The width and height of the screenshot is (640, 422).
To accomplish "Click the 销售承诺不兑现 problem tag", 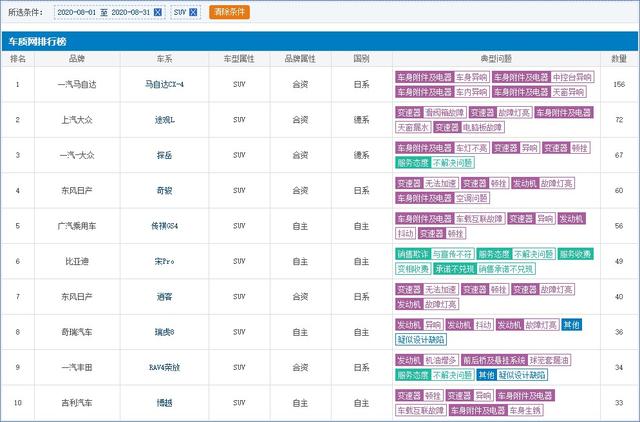I will click(x=506, y=269).
